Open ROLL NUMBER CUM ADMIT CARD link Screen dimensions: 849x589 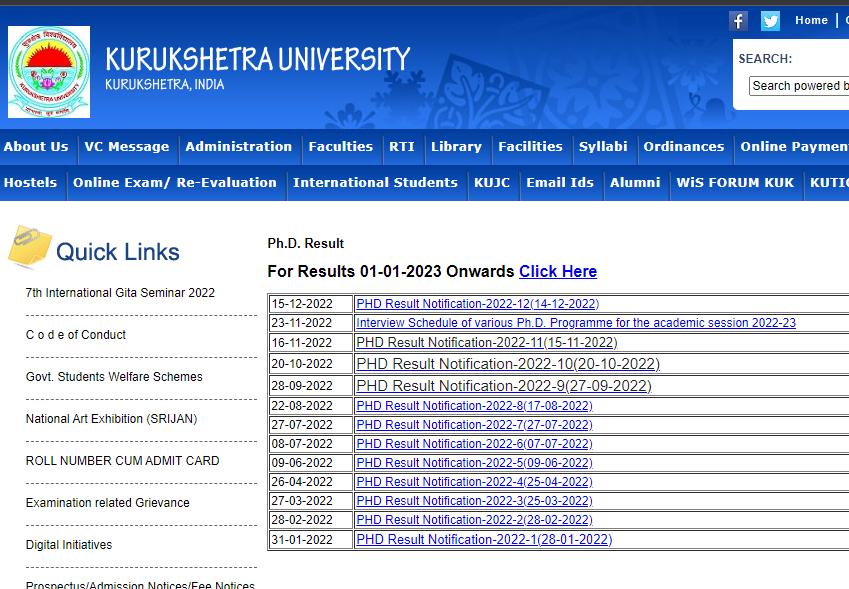[x=122, y=461]
